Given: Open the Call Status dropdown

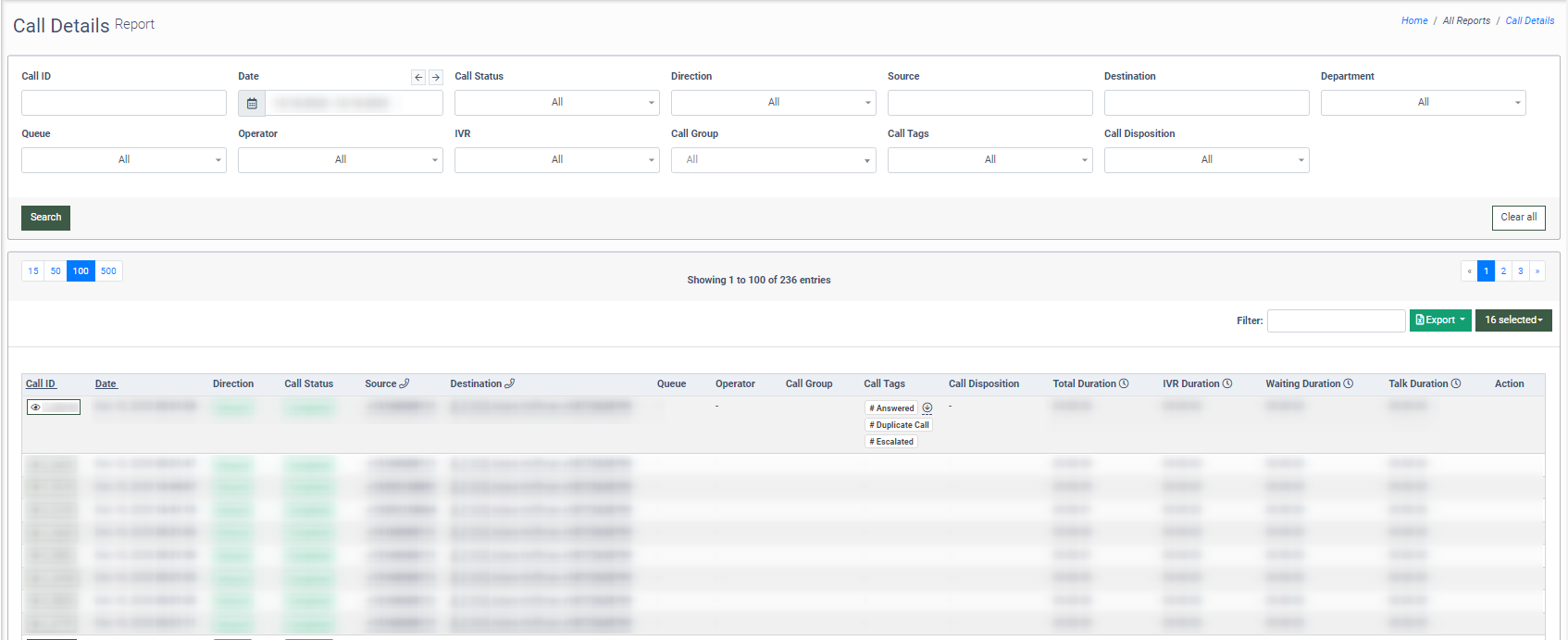Looking at the screenshot, I should 556,103.
